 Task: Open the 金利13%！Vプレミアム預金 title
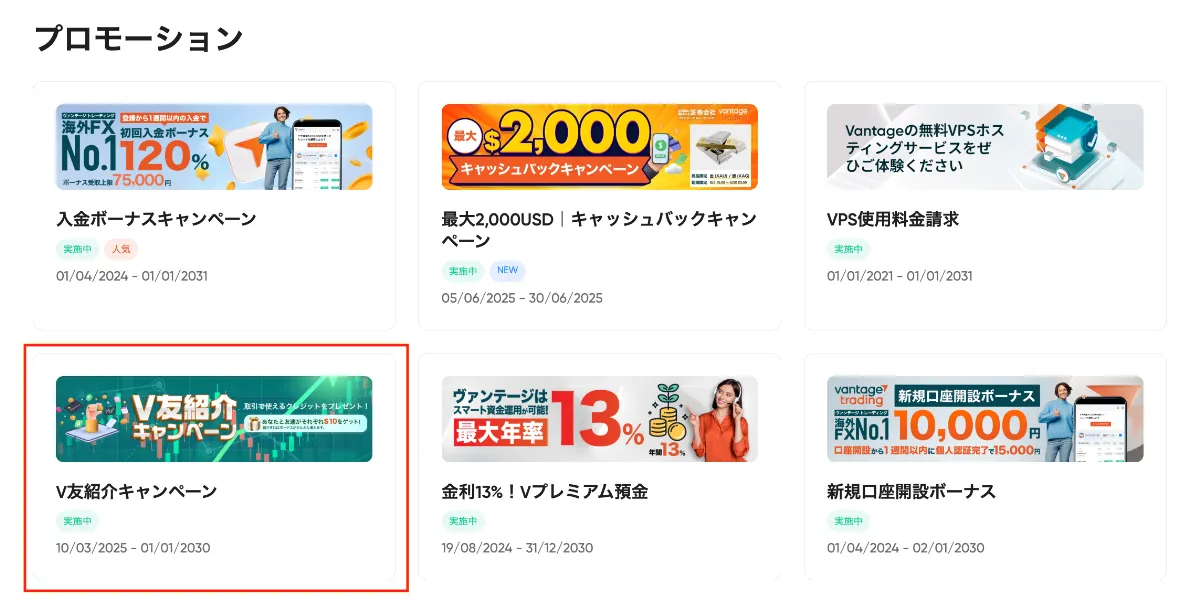tap(544, 491)
